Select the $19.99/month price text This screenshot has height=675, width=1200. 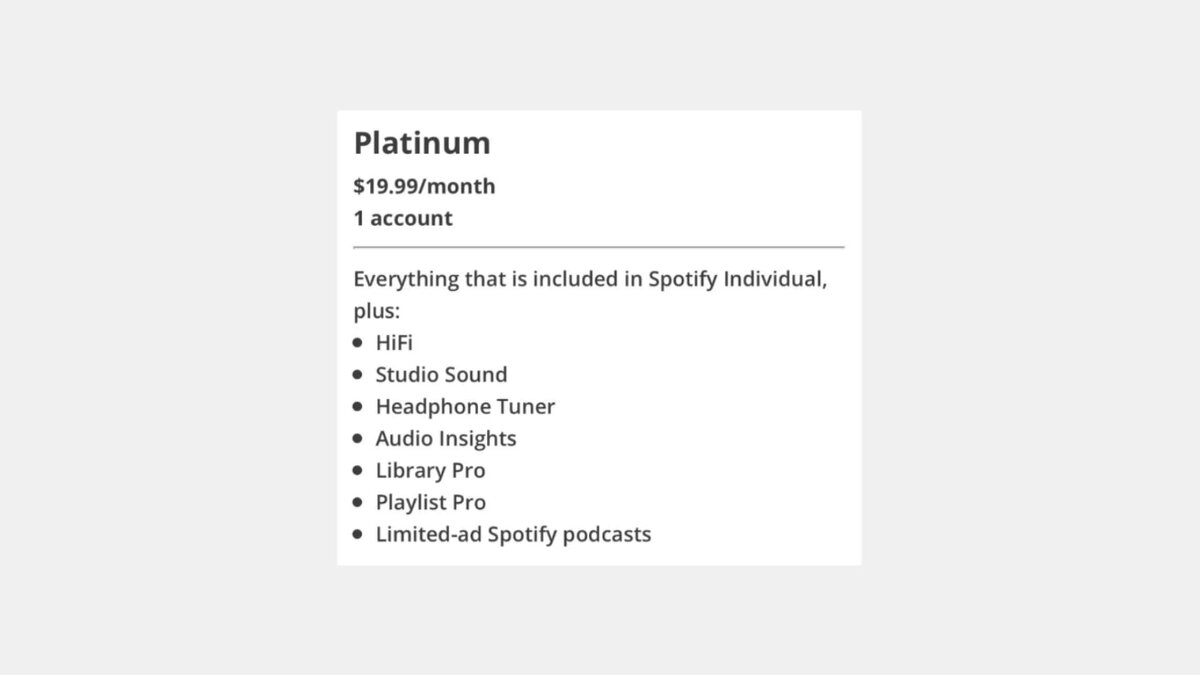(424, 186)
